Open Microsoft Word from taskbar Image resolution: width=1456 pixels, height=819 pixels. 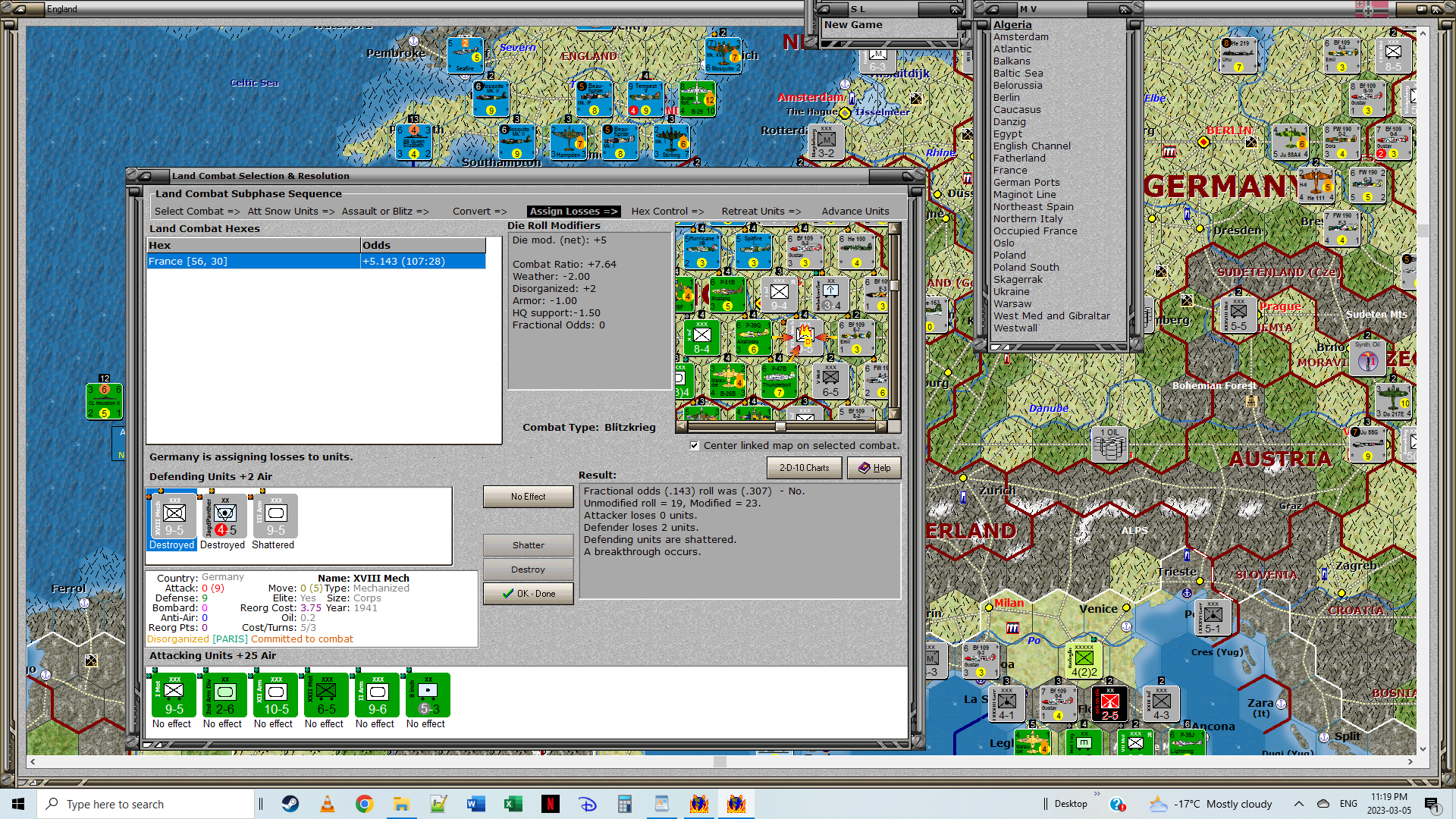click(x=476, y=804)
